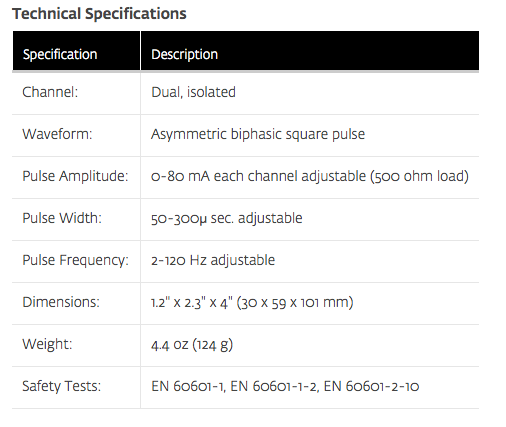506x427 pixels.
Task: Click Asymmetric biphasic square pulse text
Action: 258,134
